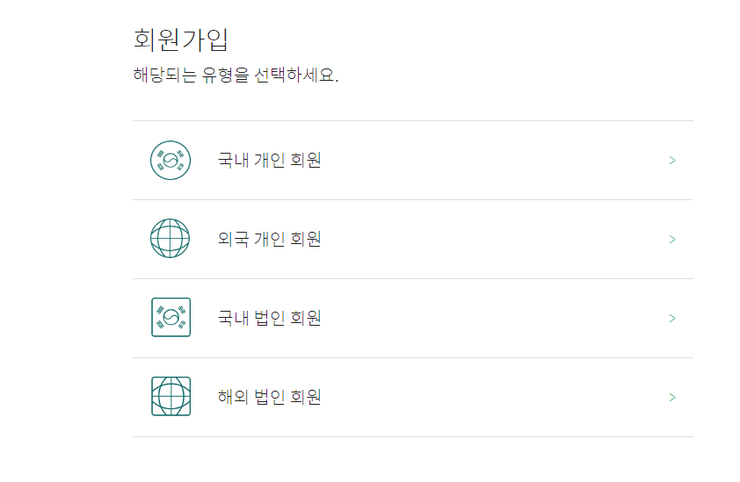Choose the 해외 법인 회원 text label
The height and width of the screenshot is (482, 740).
[x=269, y=397]
